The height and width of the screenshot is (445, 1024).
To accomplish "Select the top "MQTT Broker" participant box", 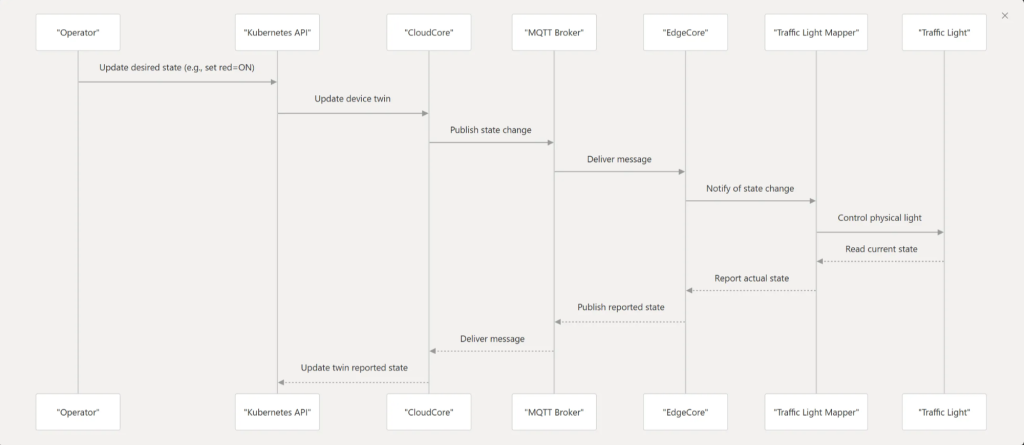I will 554,33.
